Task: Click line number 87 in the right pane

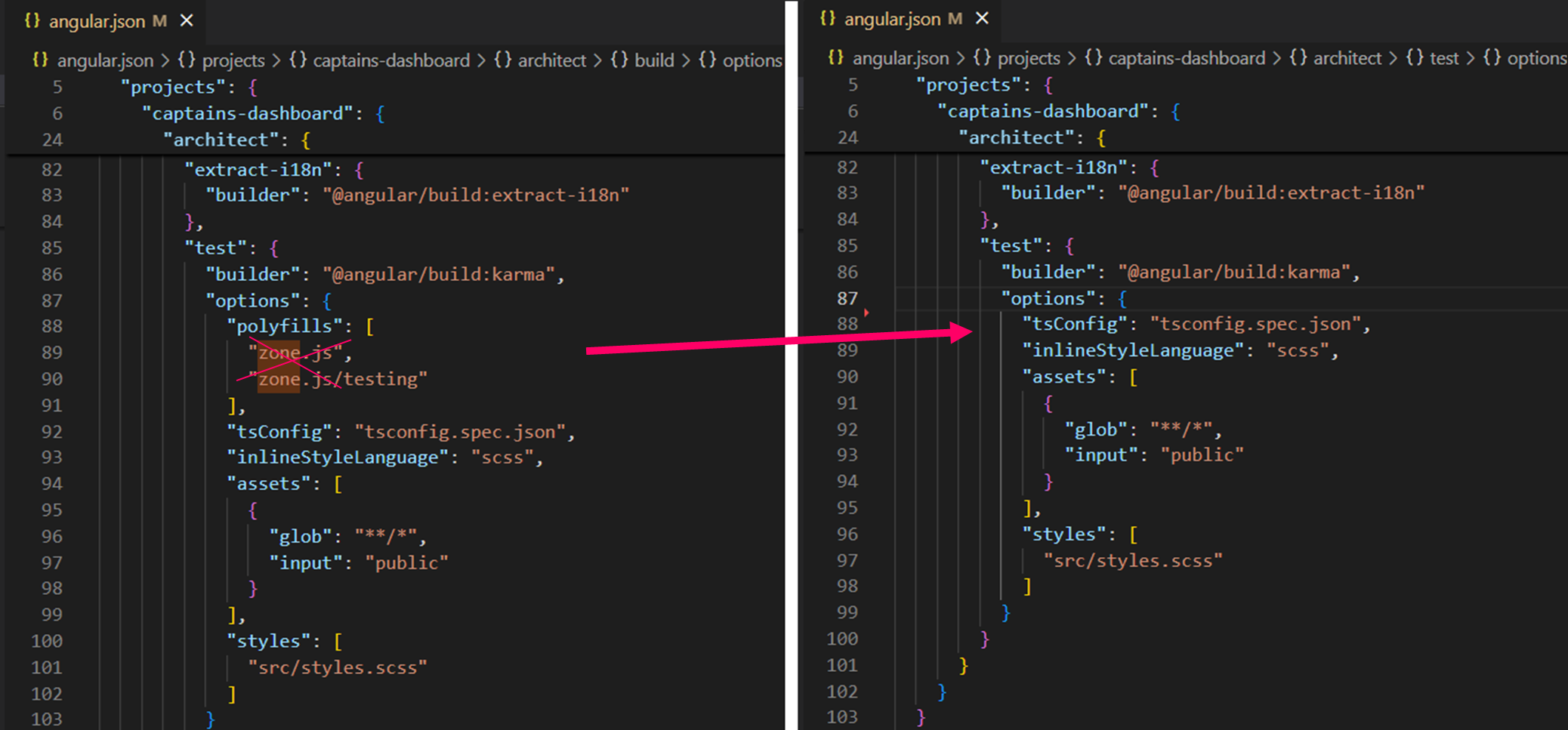Action: point(847,298)
